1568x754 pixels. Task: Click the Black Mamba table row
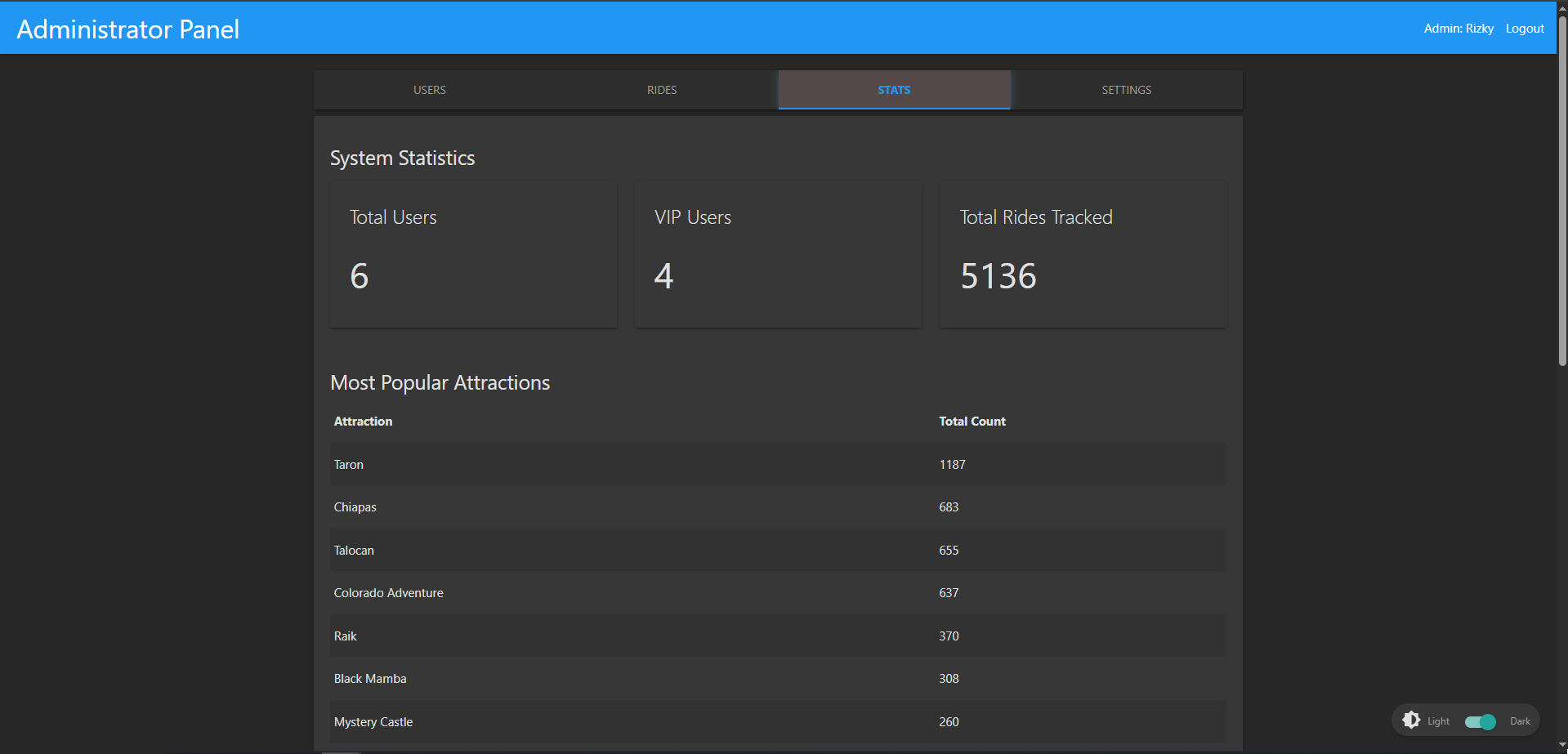pos(778,679)
